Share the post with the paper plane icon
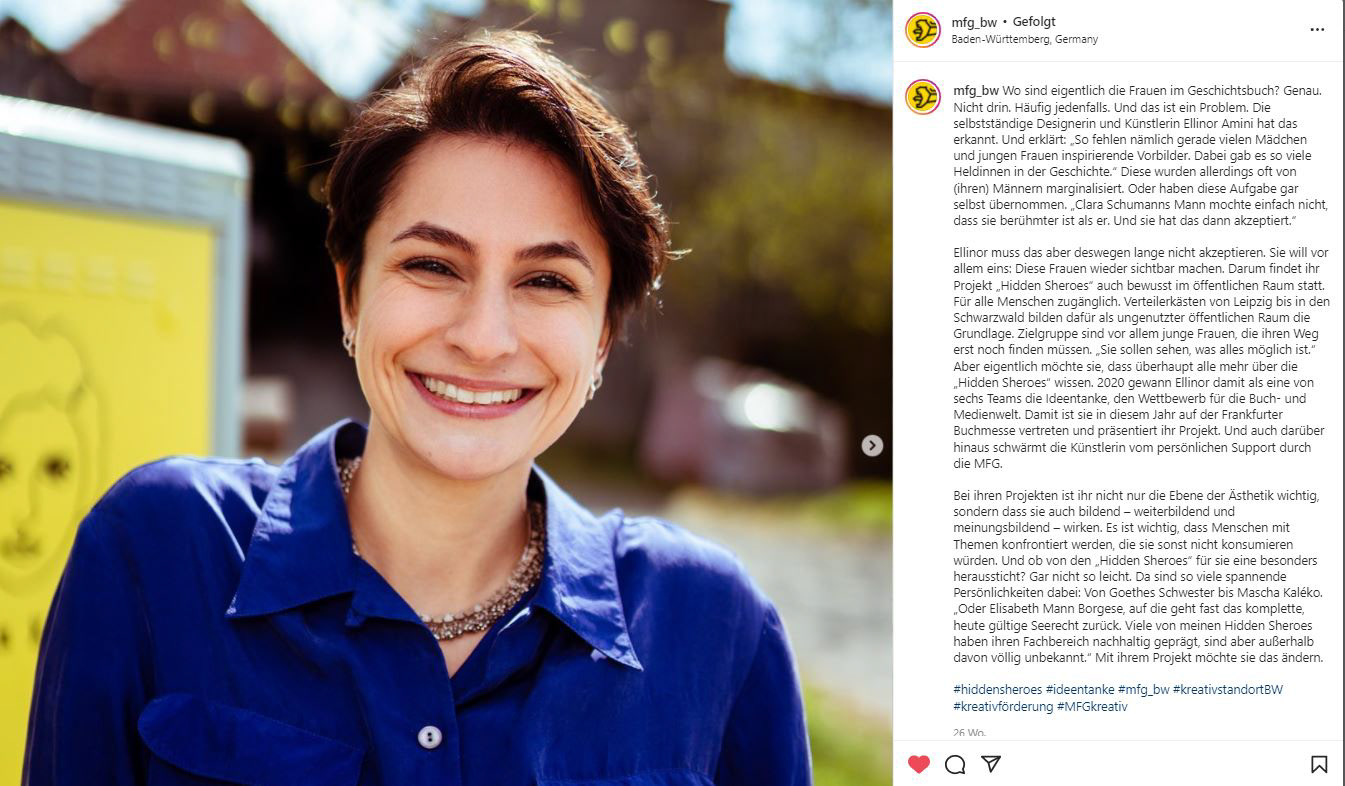Viewport: 1345px width, 786px height. [x=991, y=764]
